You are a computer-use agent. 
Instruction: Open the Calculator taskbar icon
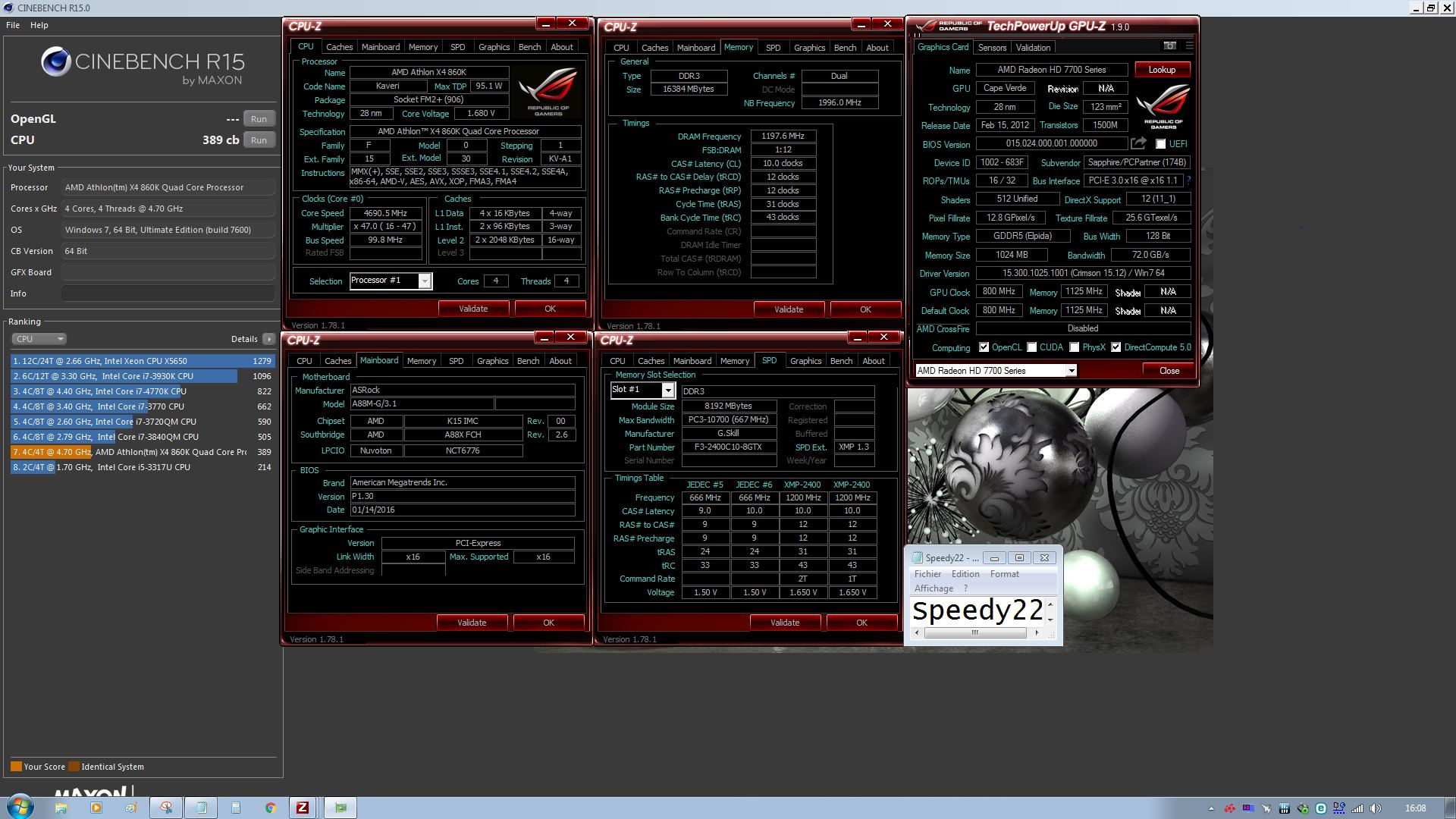pyautogui.click(x=236, y=808)
